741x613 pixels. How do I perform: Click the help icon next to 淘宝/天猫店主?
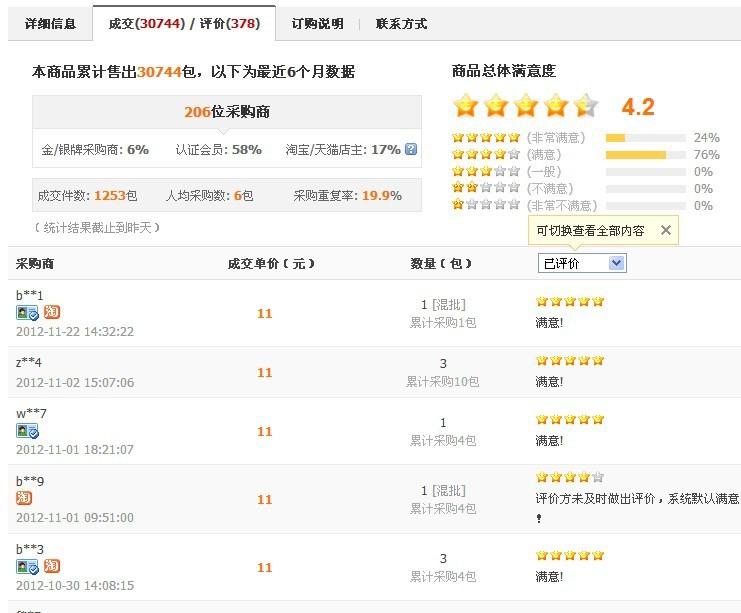[411, 150]
